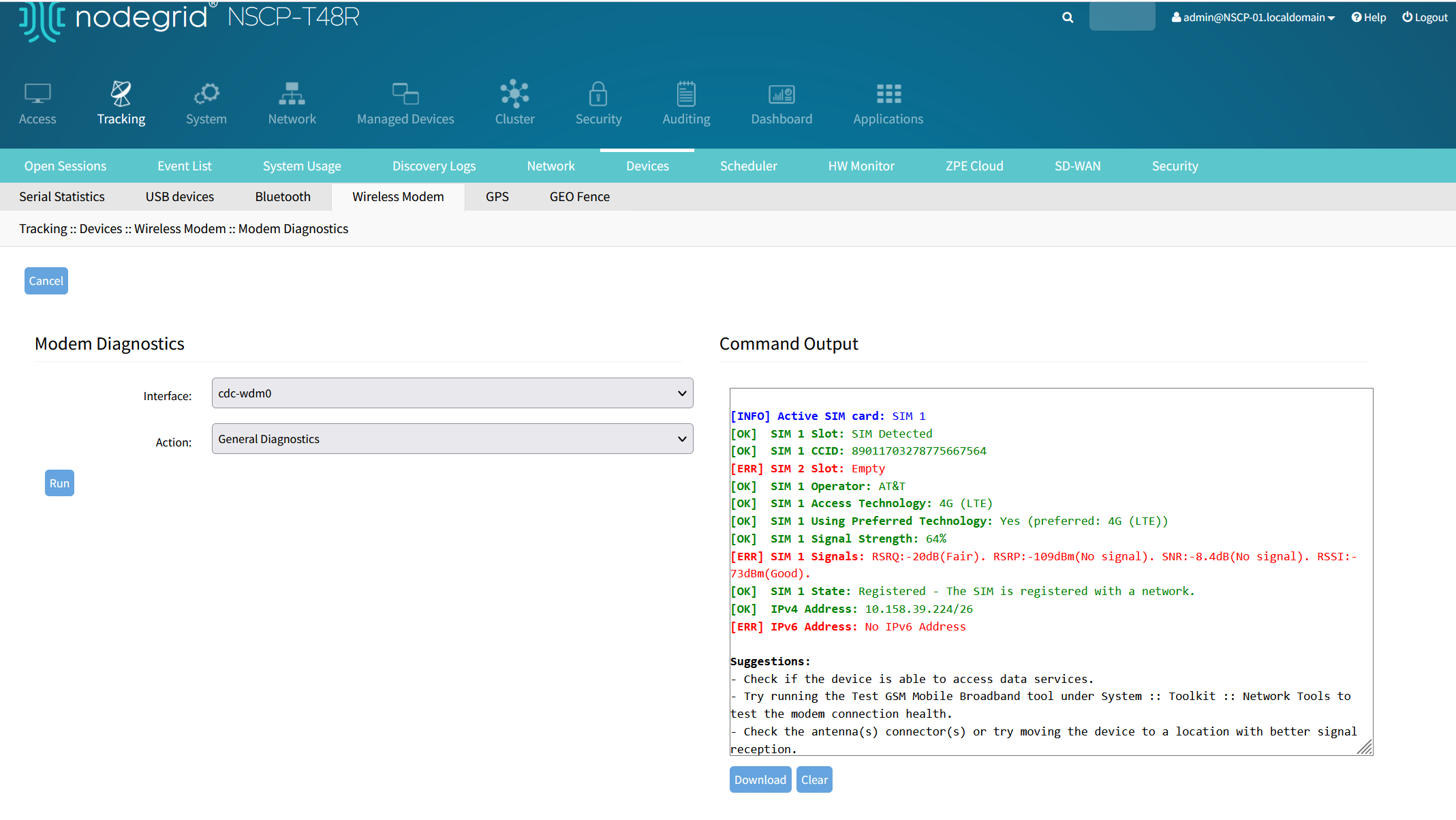This screenshot has width=1456, height=820.
Task: Open Serial Statistics tab
Action: click(62, 196)
